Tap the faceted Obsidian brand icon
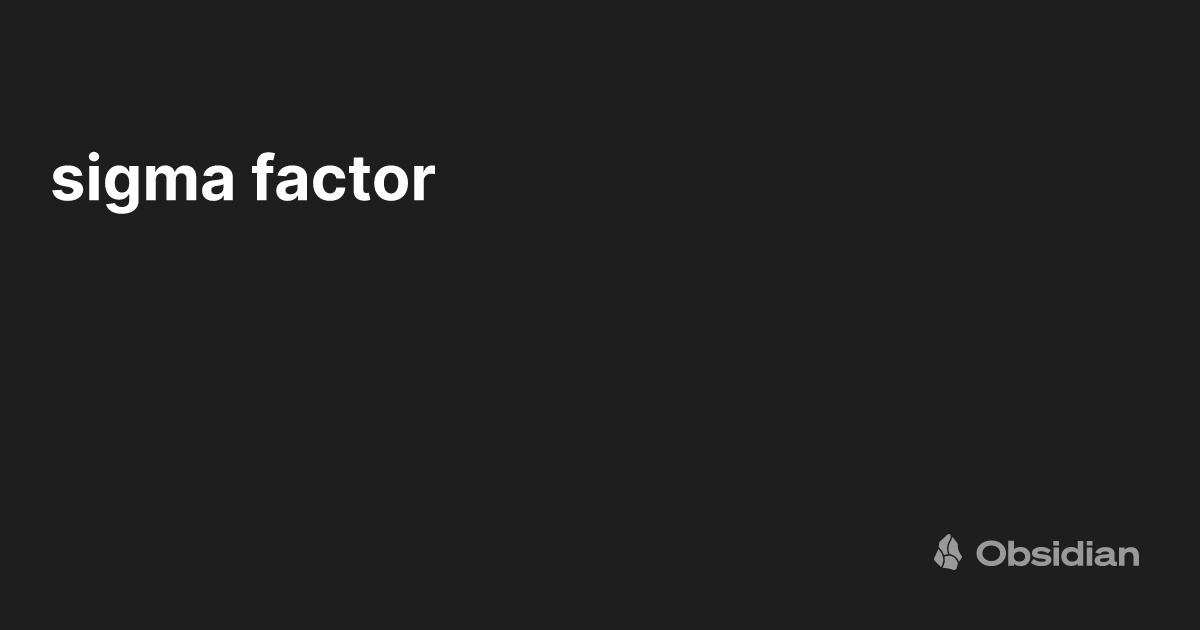The height and width of the screenshot is (630, 1200). tap(947, 552)
